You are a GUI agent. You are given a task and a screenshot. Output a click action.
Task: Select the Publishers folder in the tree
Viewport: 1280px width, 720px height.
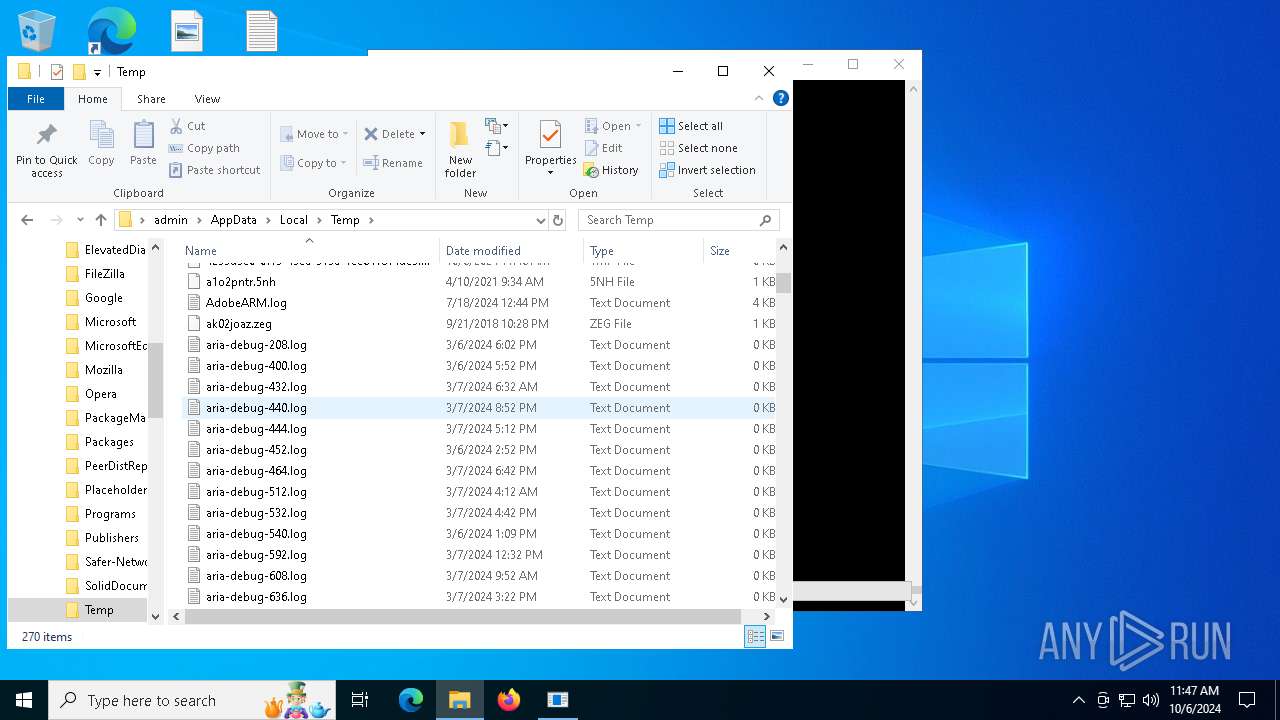tap(111, 538)
